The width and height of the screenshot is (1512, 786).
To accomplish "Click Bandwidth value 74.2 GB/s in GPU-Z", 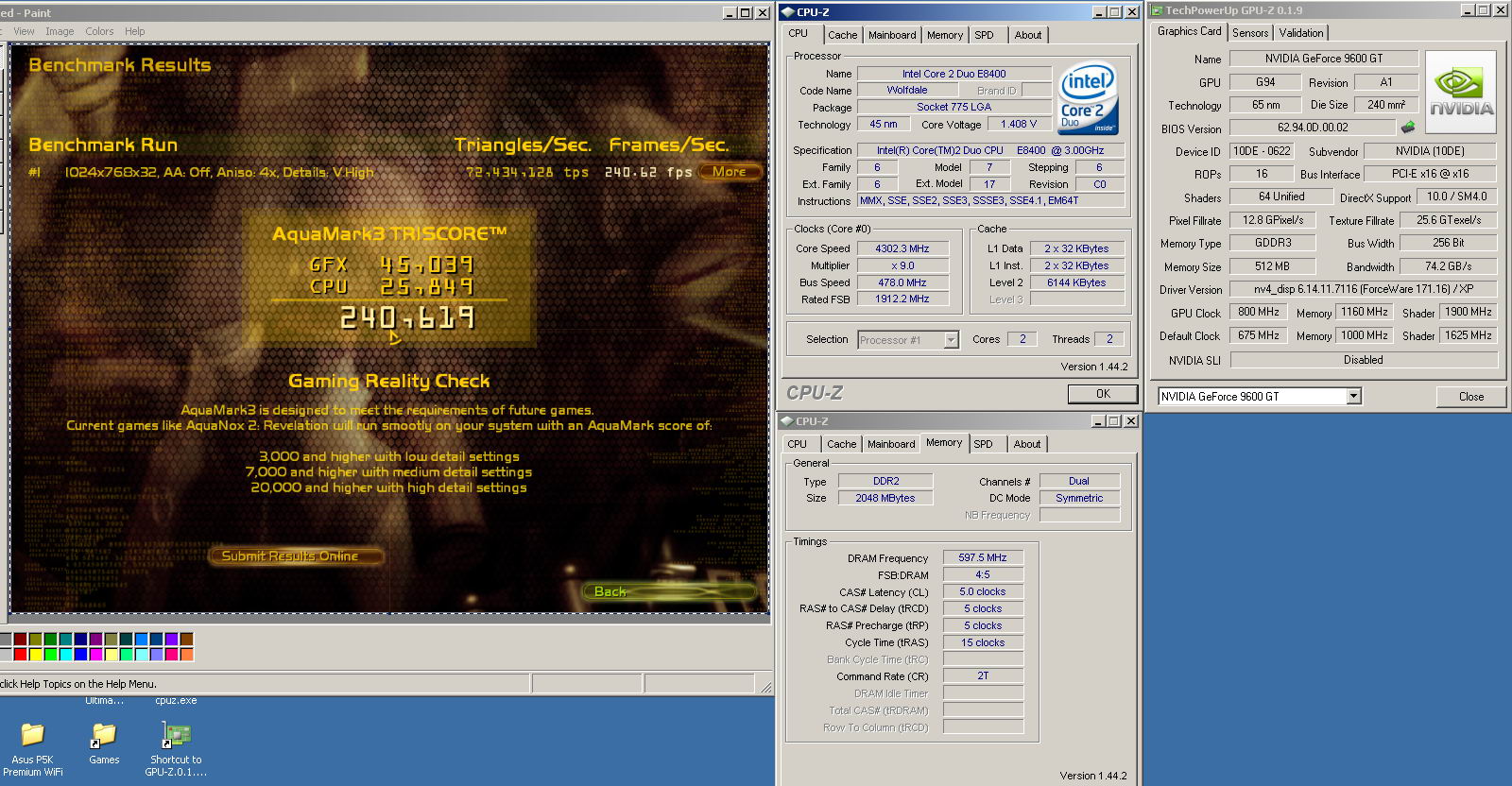I will pos(1449,266).
